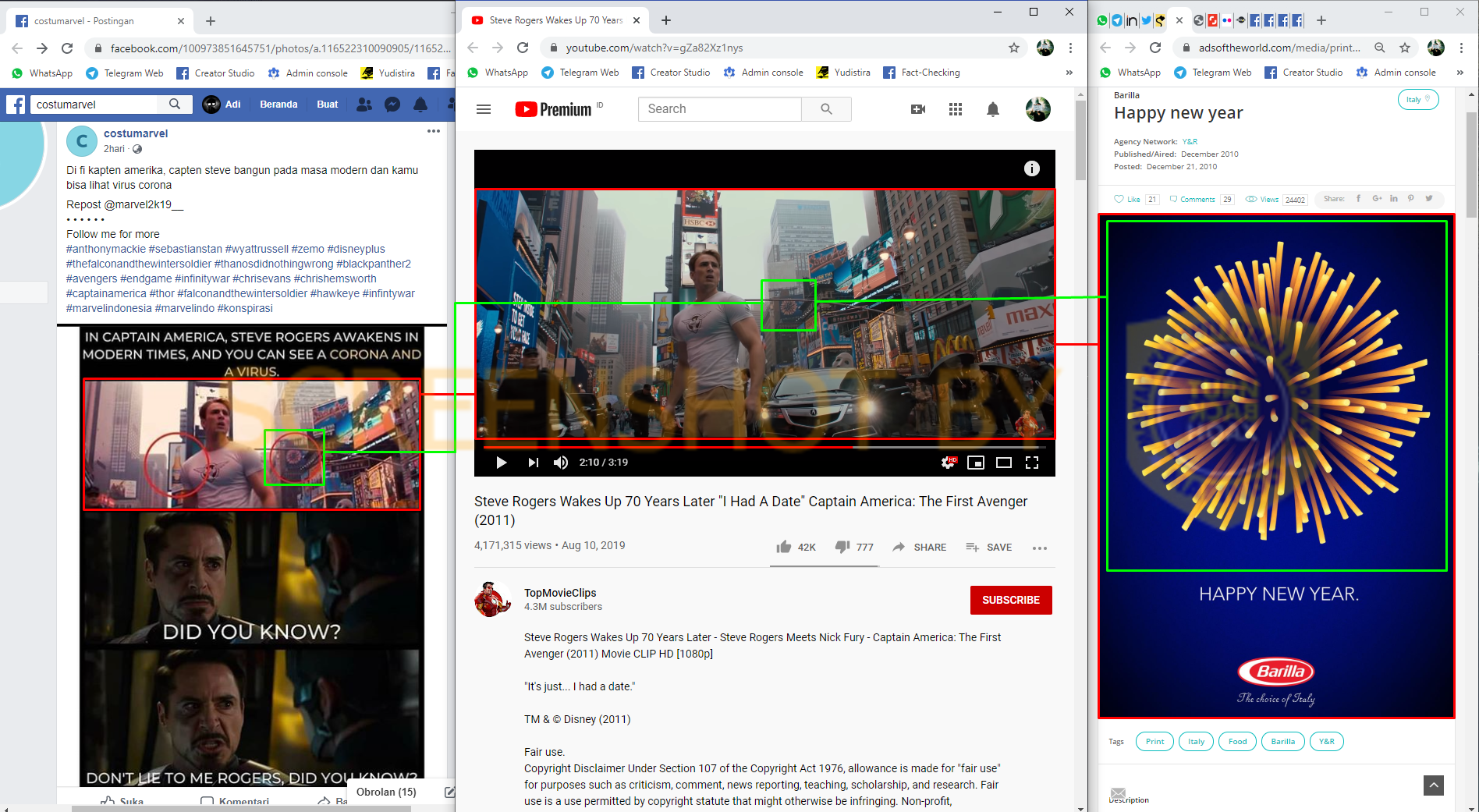
Task: Play the YouTube video
Action: point(502,463)
